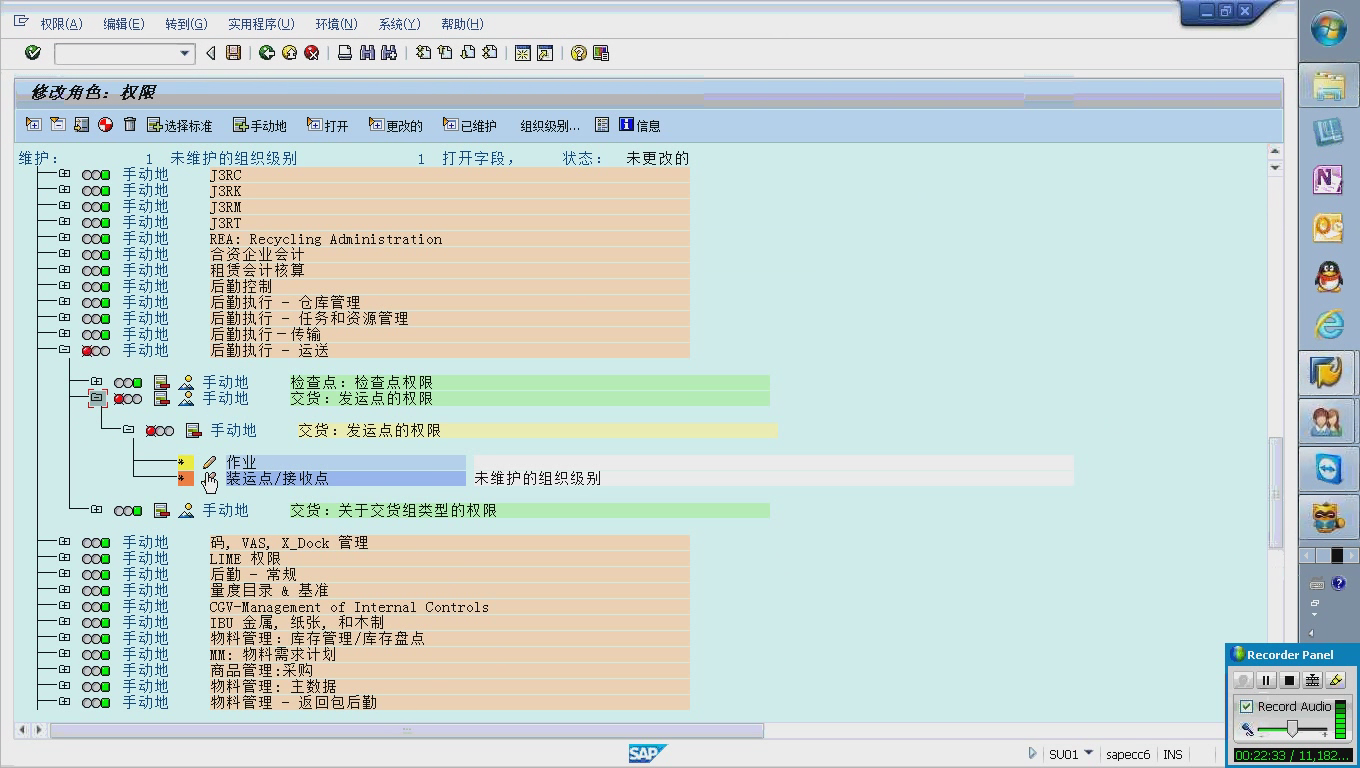1360x768 pixels.
Task: Click the 组织级别... button
Action: pyautogui.click(x=550, y=125)
